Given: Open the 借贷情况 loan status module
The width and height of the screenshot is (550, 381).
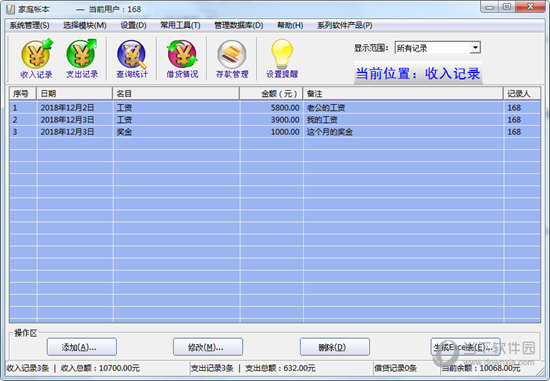Looking at the screenshot, I should pyautogui.click(x=182, y=59).
